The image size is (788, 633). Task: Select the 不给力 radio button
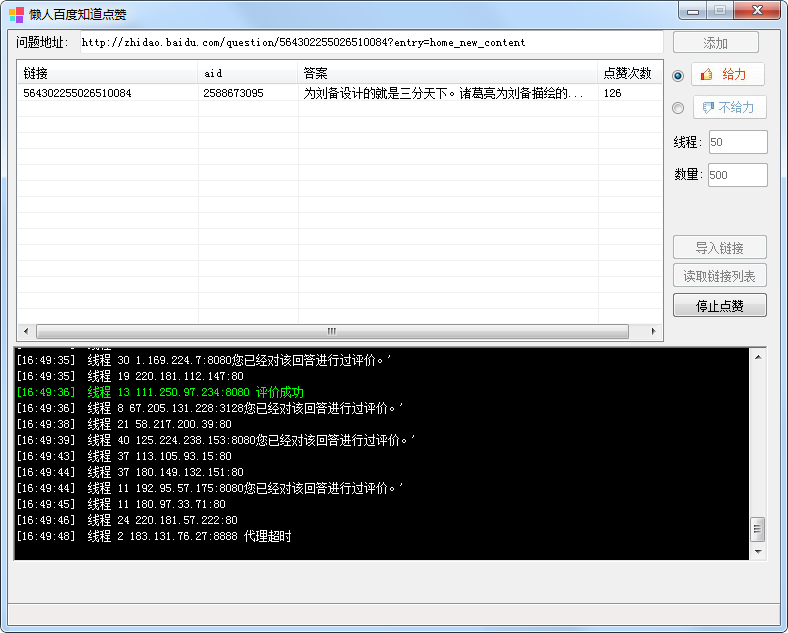(678, 108)
